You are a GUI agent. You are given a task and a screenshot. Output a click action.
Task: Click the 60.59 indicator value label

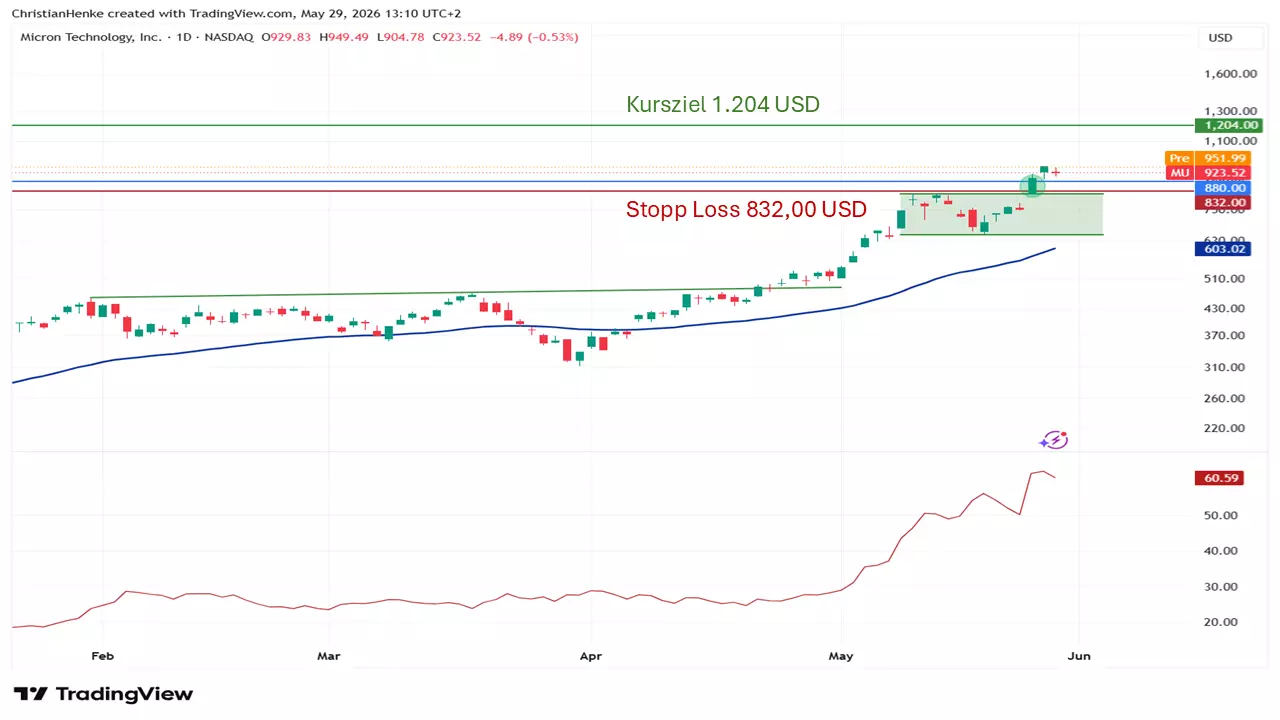(1222, 478)
